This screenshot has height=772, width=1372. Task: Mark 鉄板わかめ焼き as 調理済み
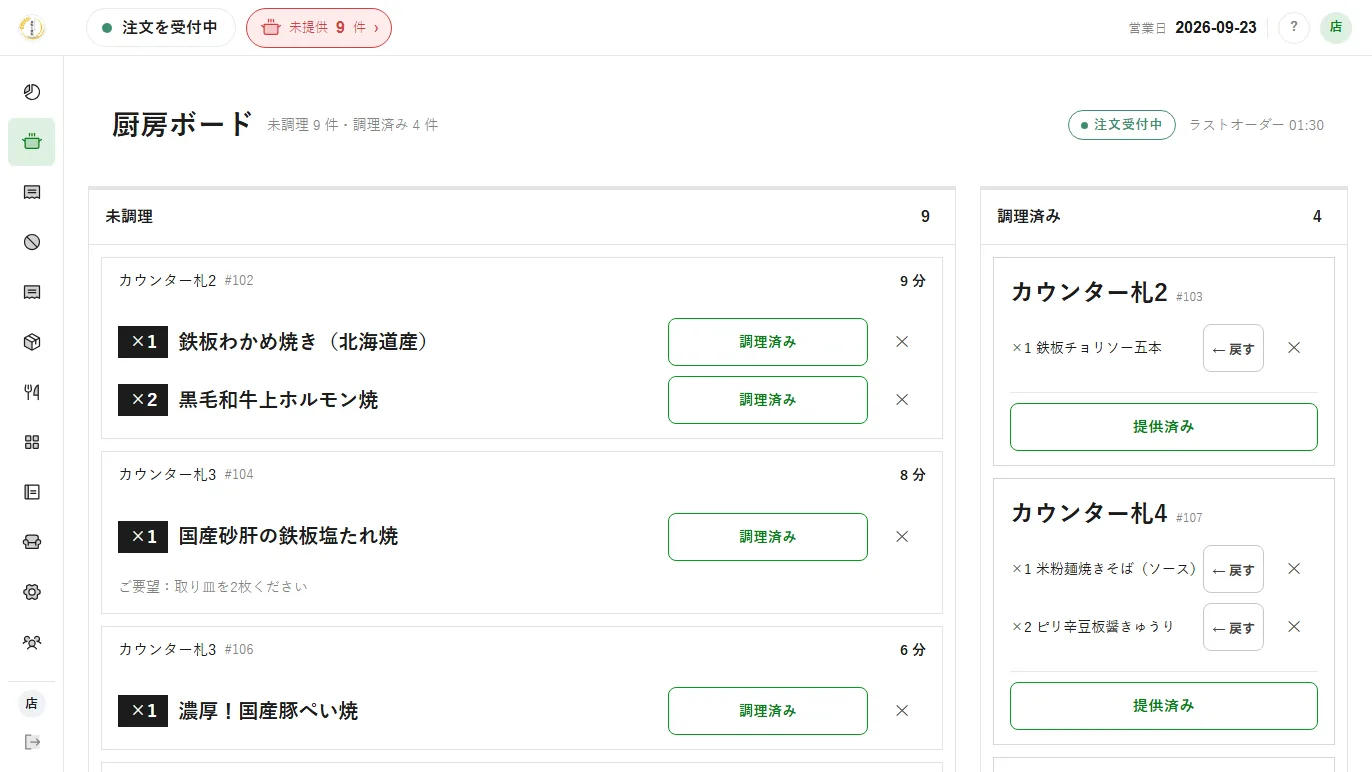coord(768,342)
